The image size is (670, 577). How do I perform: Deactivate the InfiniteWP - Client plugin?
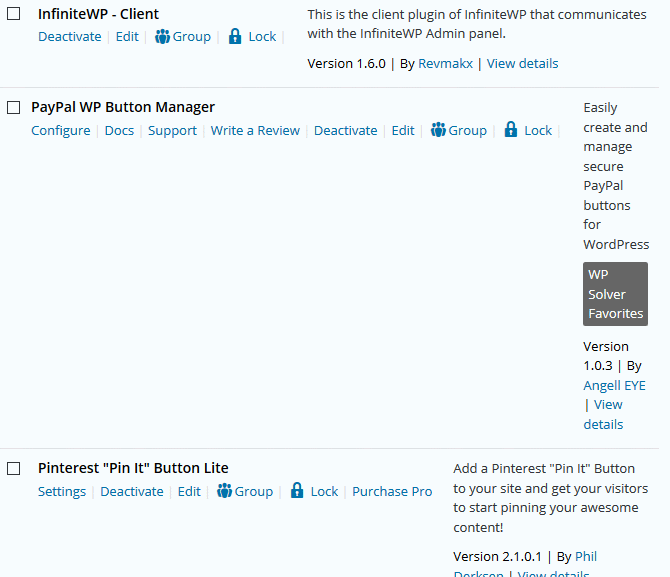click(x=70, y=37)
